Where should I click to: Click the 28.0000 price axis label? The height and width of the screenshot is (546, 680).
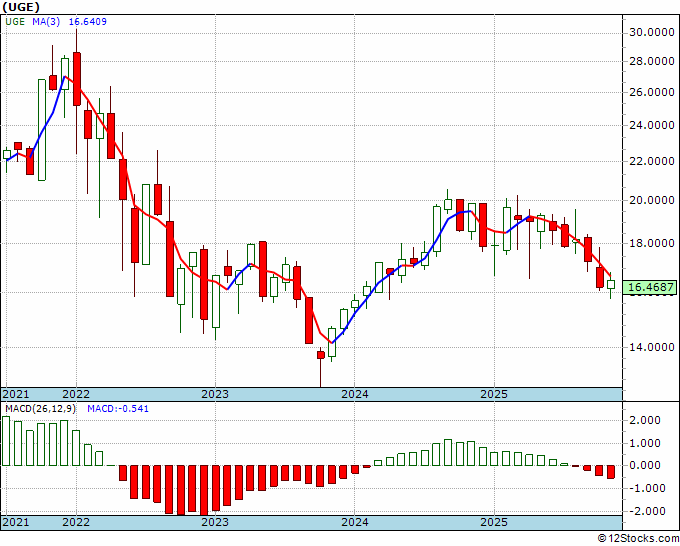pos(652,62)
